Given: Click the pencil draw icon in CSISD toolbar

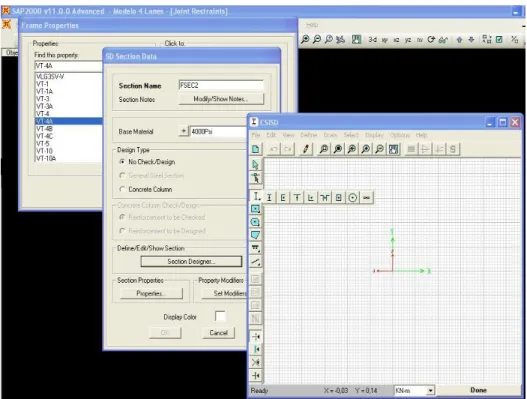Looking at the screenshot, I should click(306, 149).
